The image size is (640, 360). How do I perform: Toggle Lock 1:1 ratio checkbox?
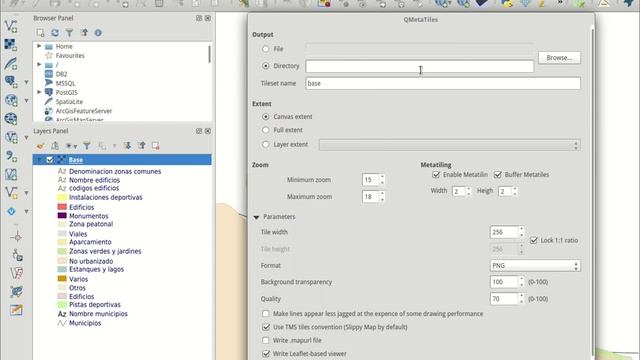(x=533, y=240)
